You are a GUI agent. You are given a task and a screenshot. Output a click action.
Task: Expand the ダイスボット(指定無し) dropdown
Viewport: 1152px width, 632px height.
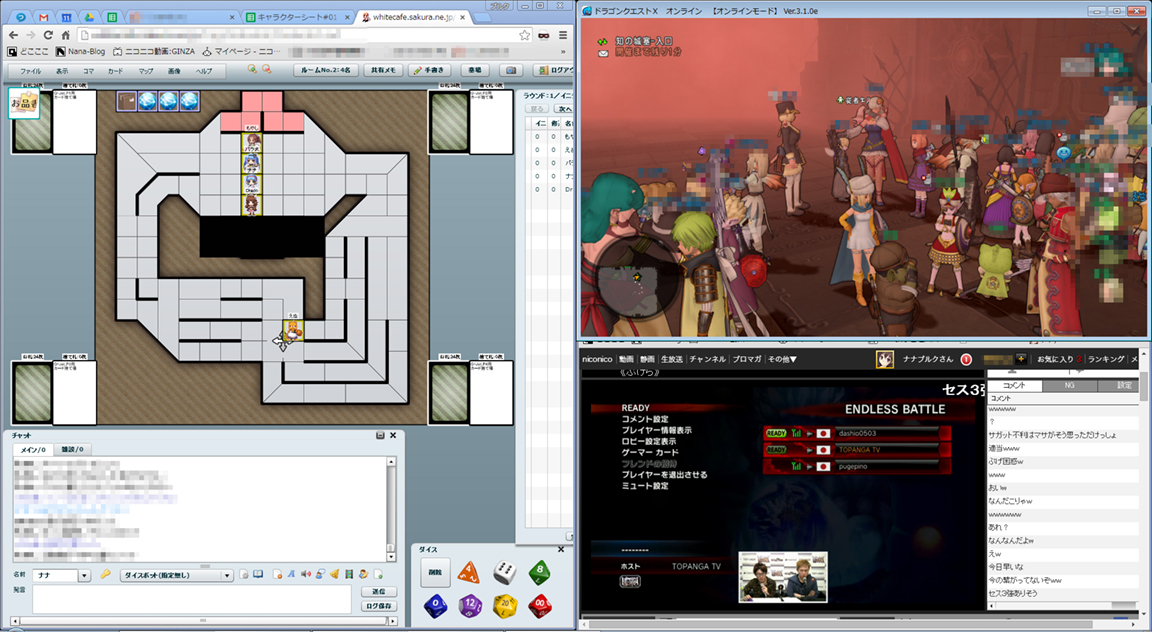click(227, 575)
